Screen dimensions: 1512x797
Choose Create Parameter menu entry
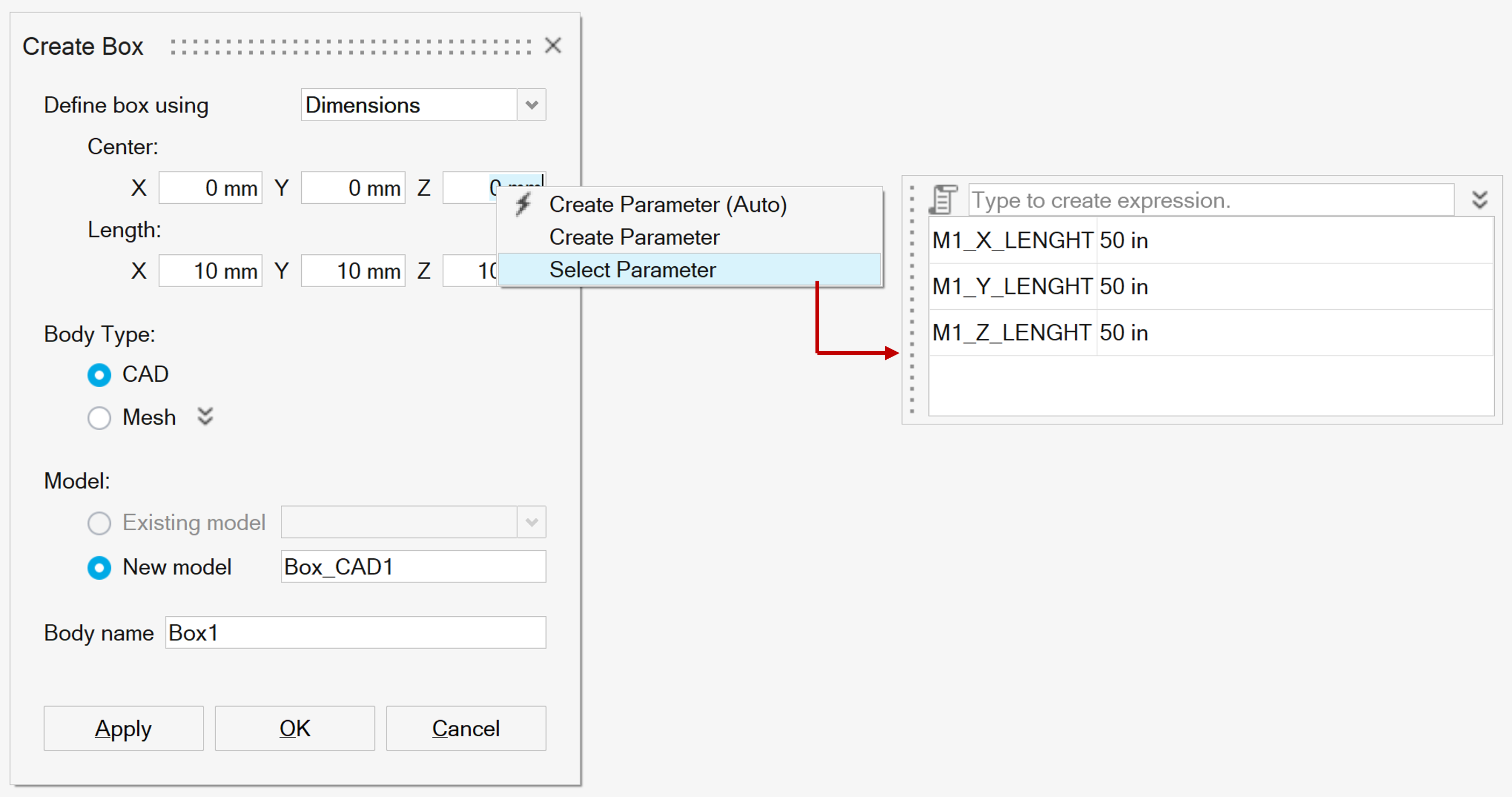tap(634, 237)
